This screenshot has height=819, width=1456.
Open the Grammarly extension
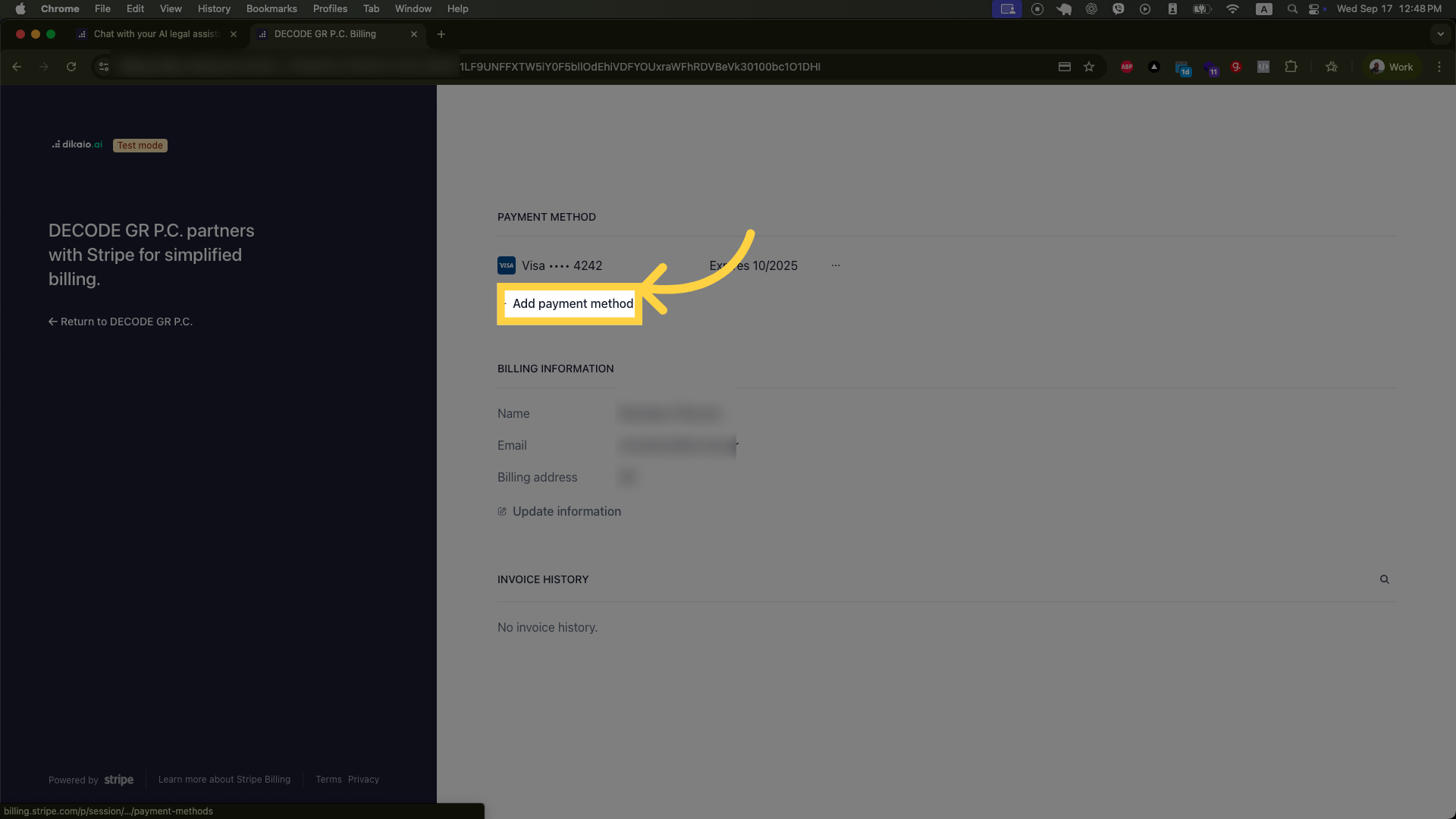[1236, 67]
